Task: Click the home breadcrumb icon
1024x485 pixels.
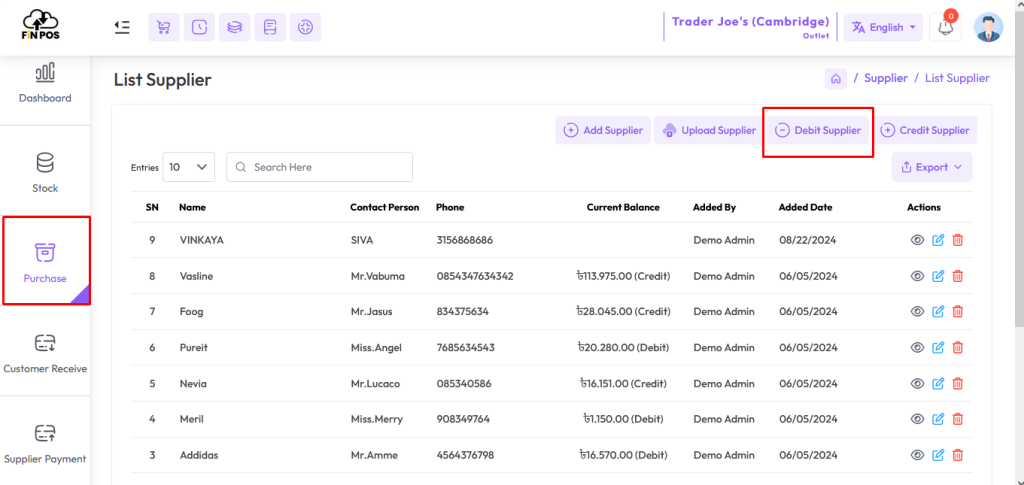Action: pos(835,78)
